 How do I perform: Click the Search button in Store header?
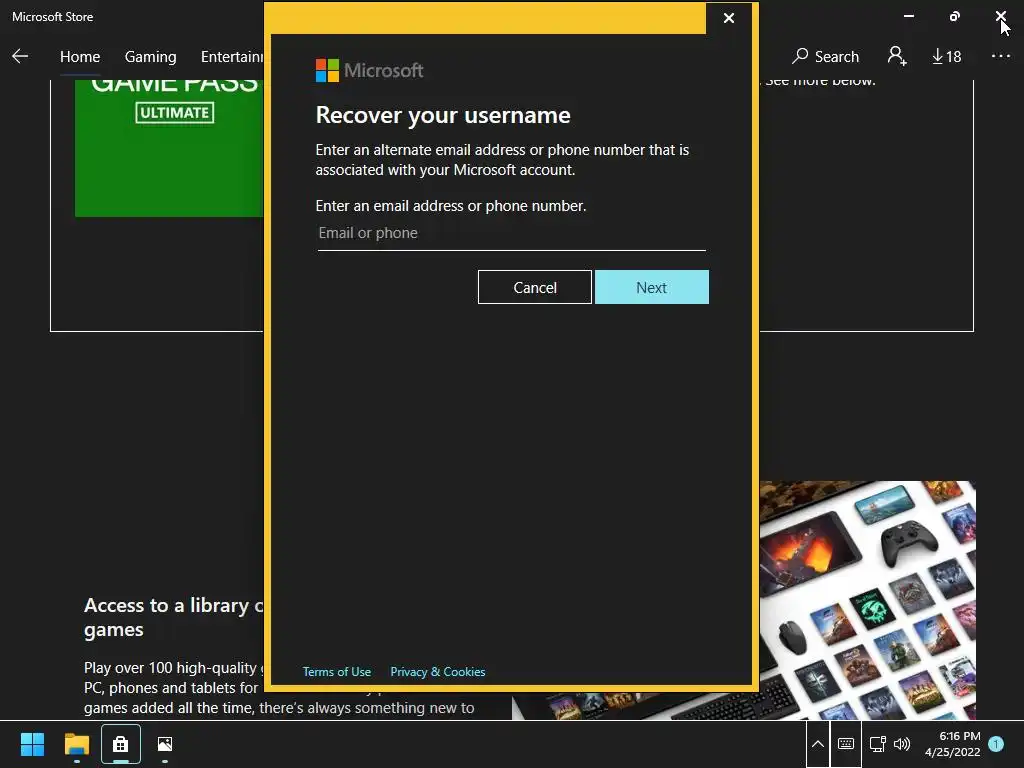click(x=825, y=57)
